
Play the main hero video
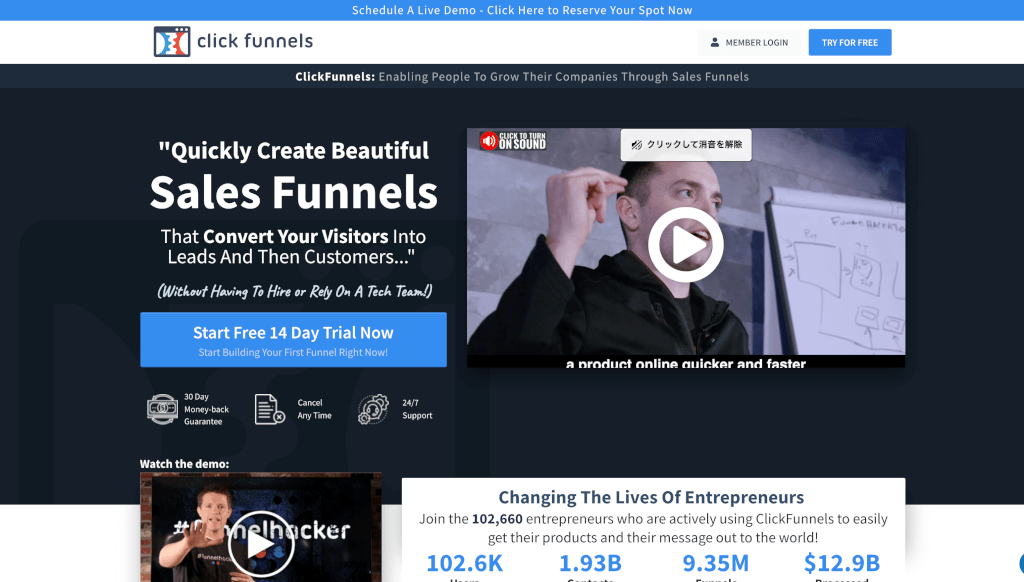[686, 244]
